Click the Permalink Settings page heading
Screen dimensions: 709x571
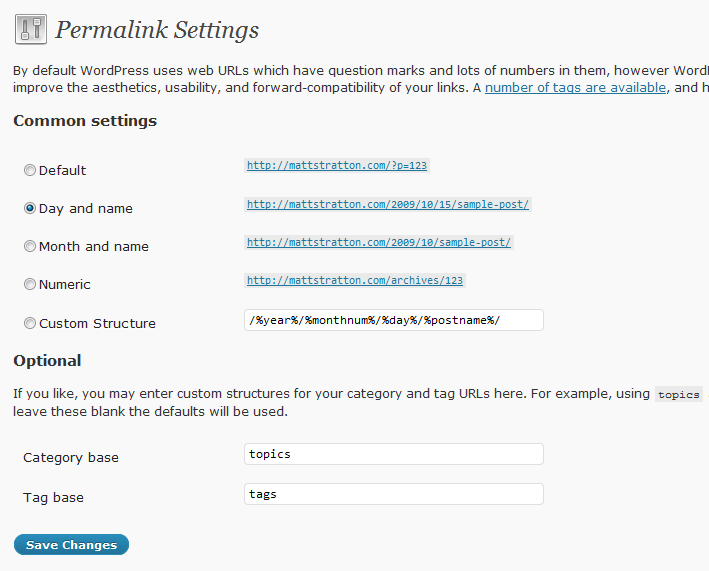(x=157, y=30)
